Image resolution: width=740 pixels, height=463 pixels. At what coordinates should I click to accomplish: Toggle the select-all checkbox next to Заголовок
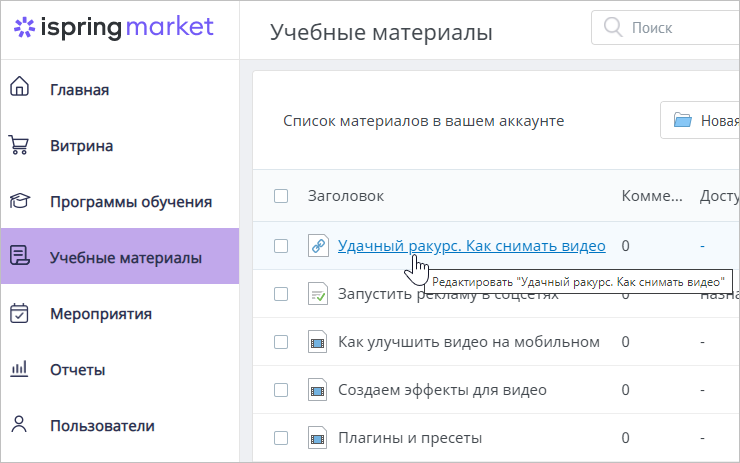pyautogui.click(x=281, y=196)
